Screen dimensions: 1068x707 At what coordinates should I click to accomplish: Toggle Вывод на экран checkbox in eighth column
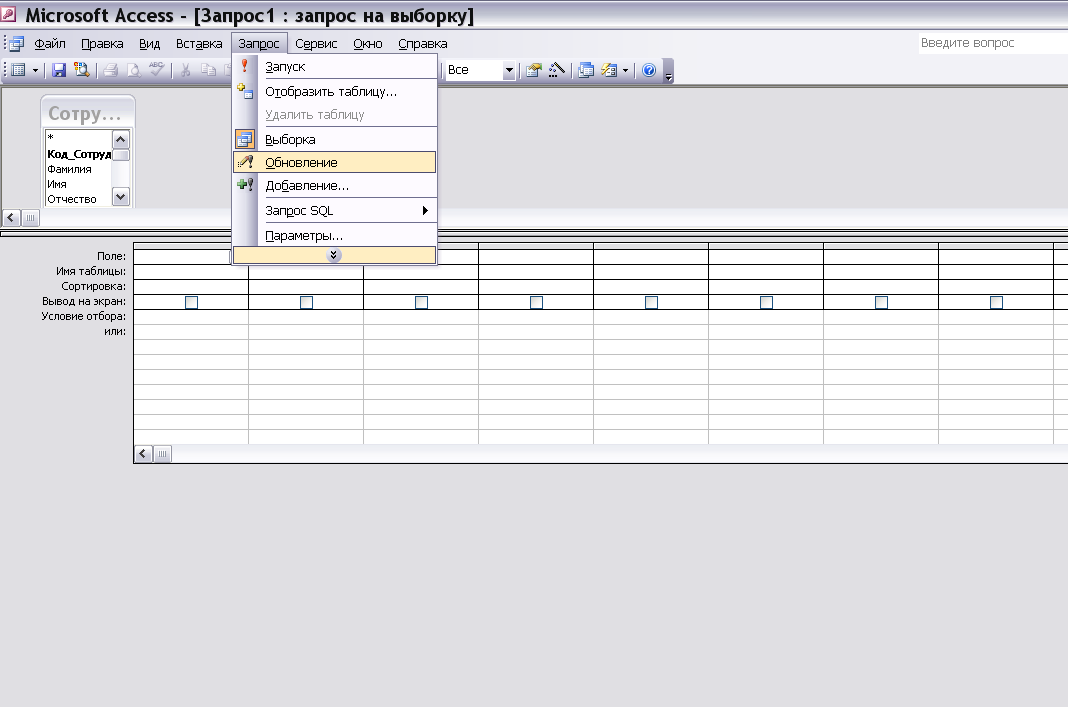tap(996, 302)
